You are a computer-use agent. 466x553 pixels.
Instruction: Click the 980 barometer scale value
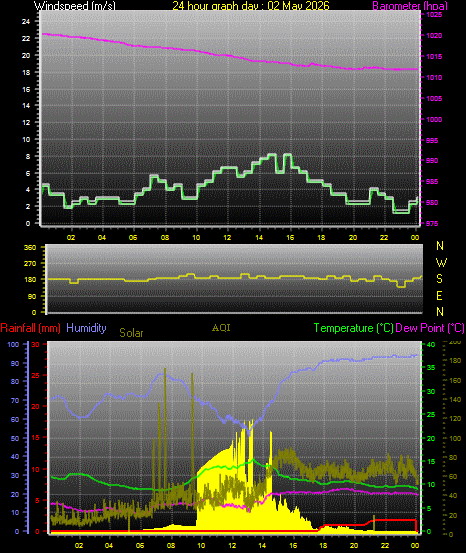click(432, 203)
